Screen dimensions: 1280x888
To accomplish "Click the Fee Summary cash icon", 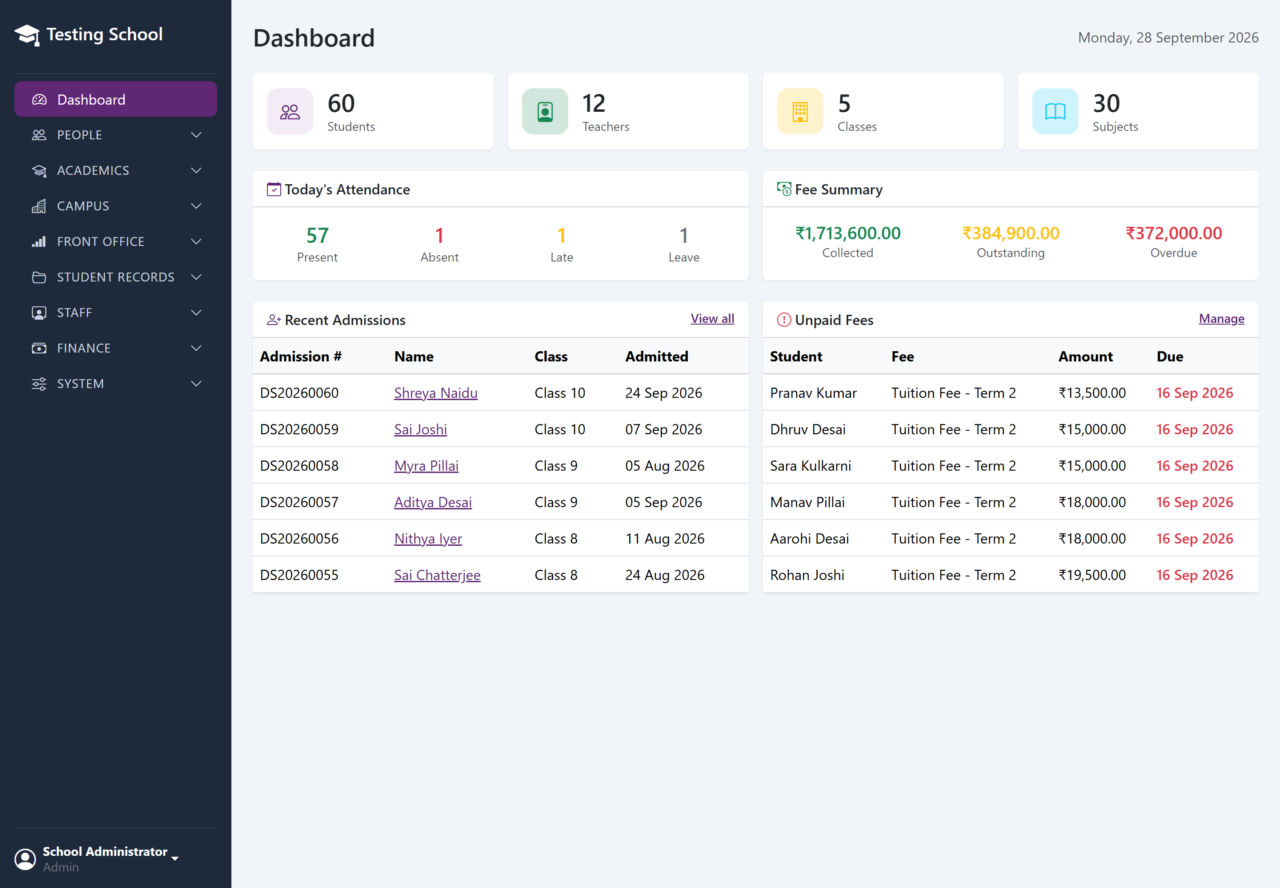I will point(784,189).
